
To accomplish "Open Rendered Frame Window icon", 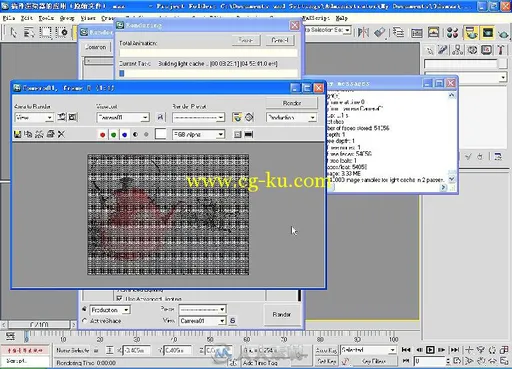I will [x=487, y=33].
